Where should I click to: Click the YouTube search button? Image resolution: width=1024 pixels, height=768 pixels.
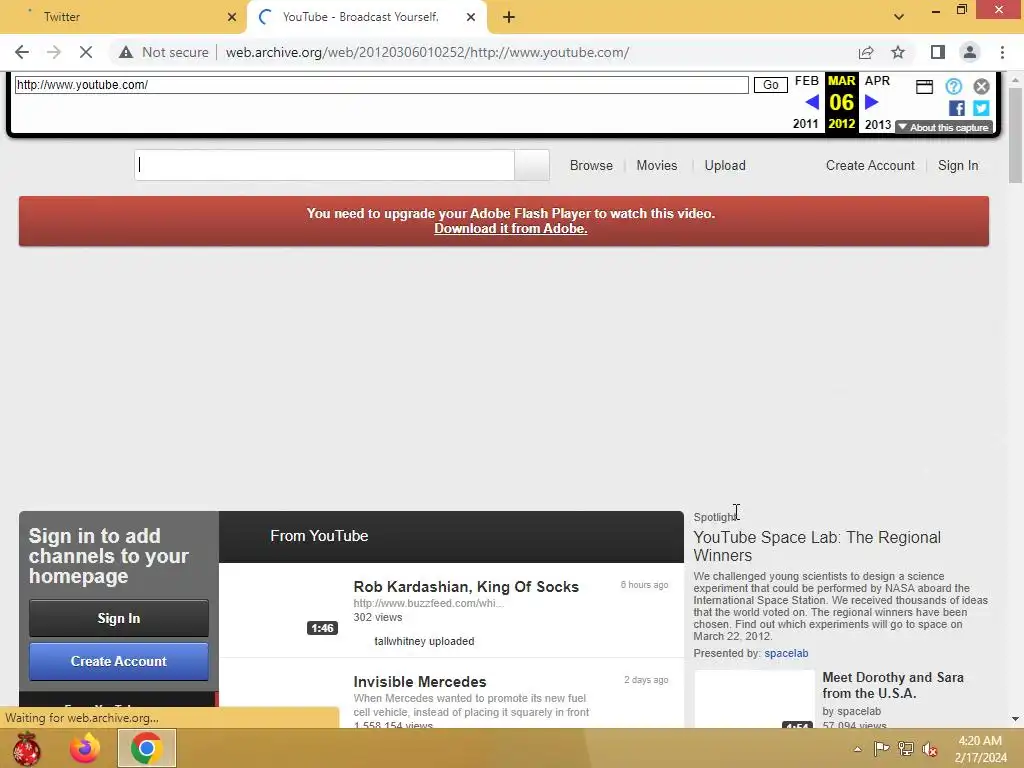coord(532,165)
